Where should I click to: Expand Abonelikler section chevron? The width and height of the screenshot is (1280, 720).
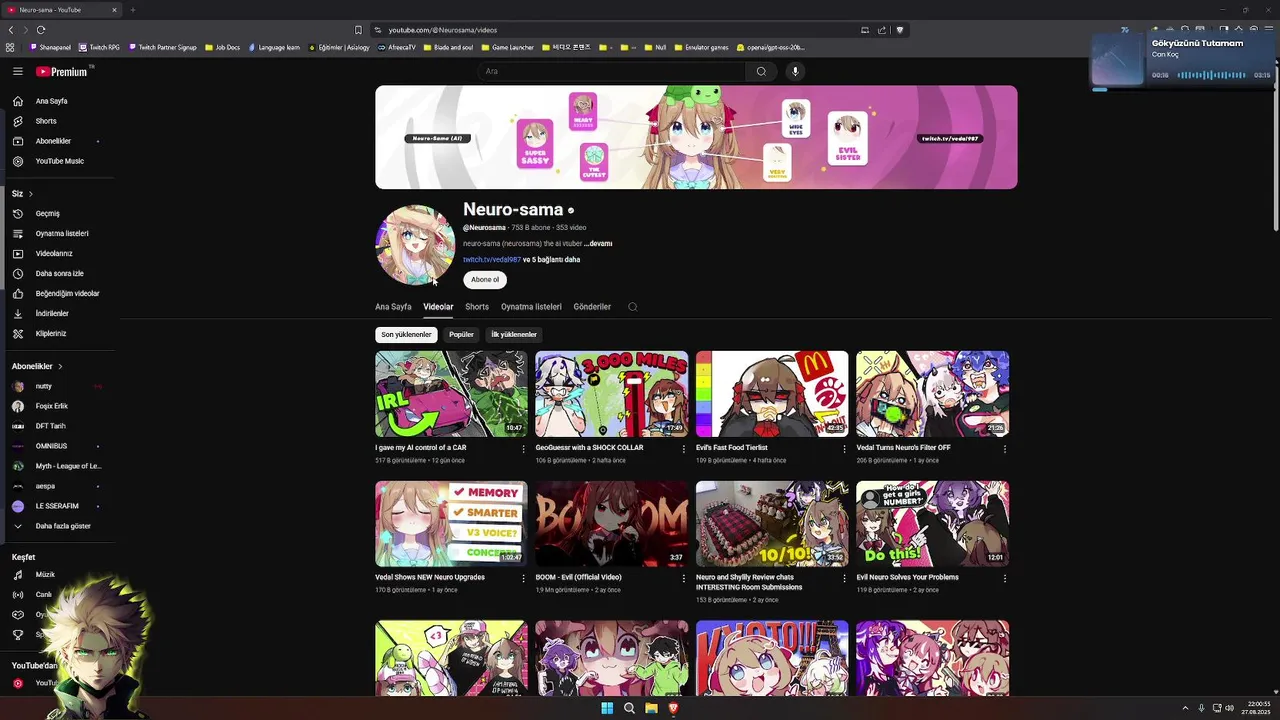coord(60,367)
